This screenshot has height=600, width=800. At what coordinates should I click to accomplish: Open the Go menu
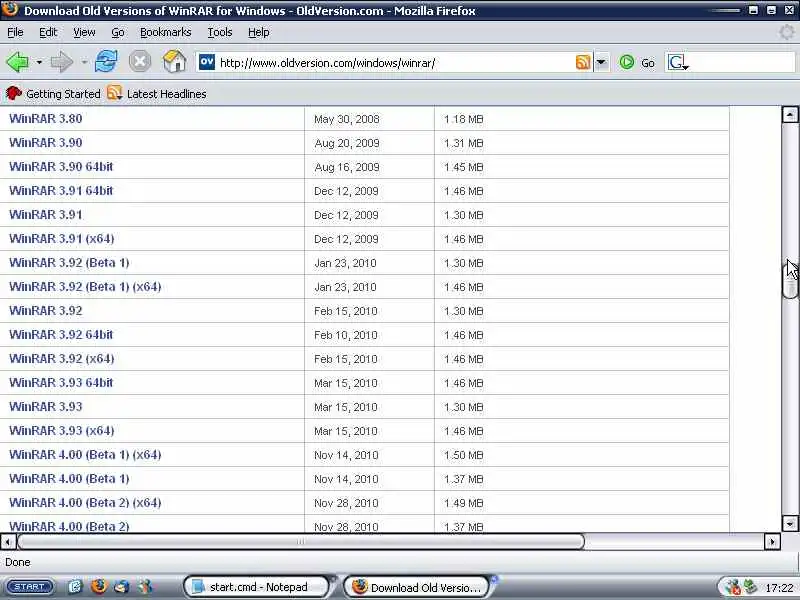118,32
